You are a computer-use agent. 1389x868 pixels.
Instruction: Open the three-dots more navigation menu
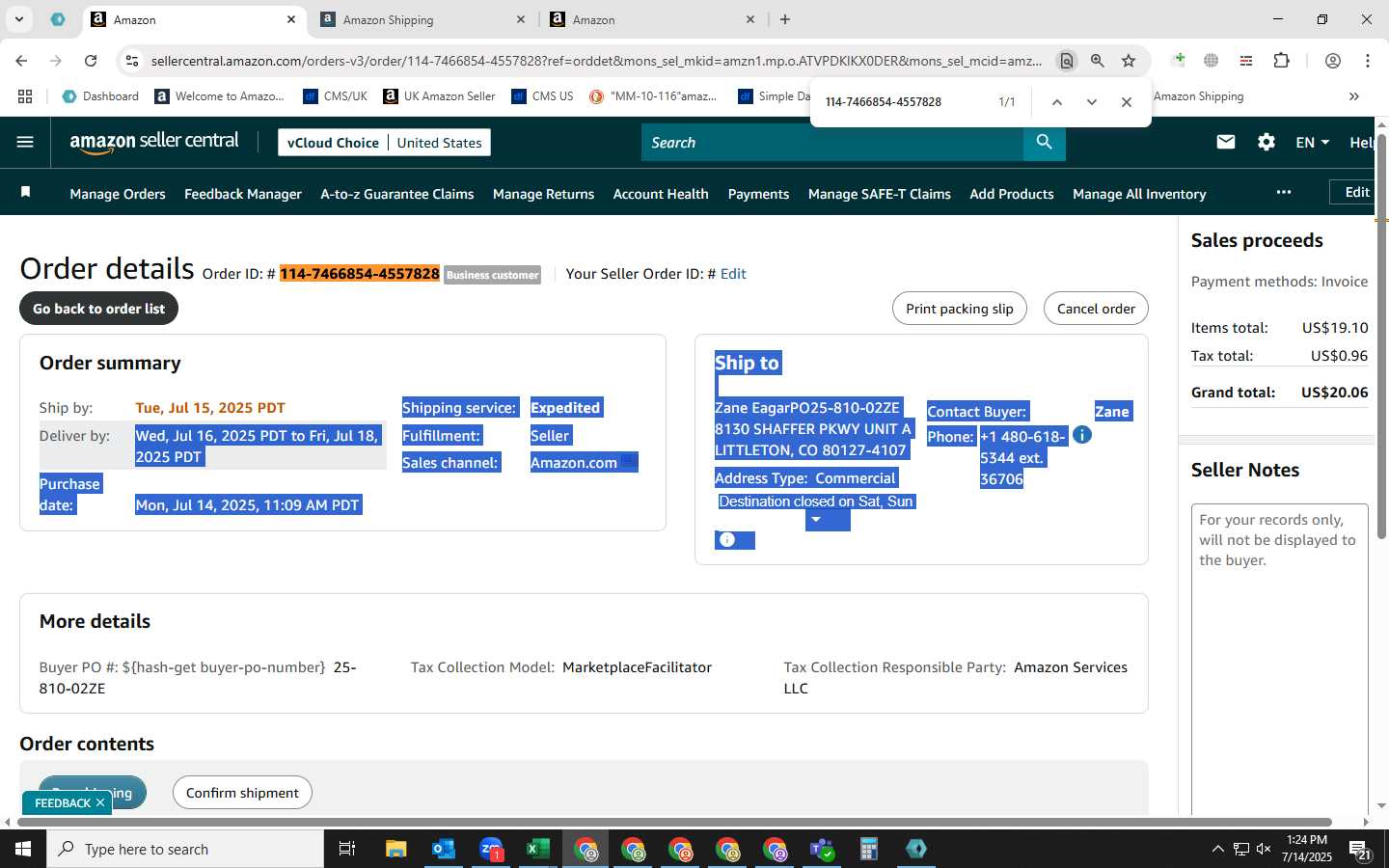pos(1283,192)
